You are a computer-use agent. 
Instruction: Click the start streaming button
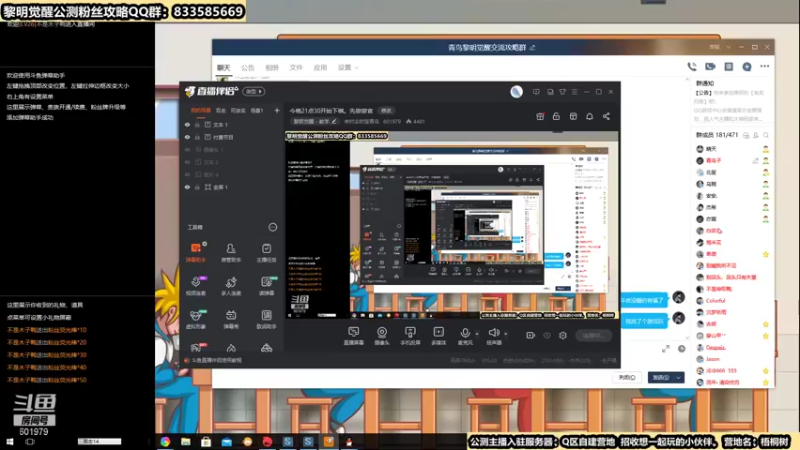coord(594,336)
